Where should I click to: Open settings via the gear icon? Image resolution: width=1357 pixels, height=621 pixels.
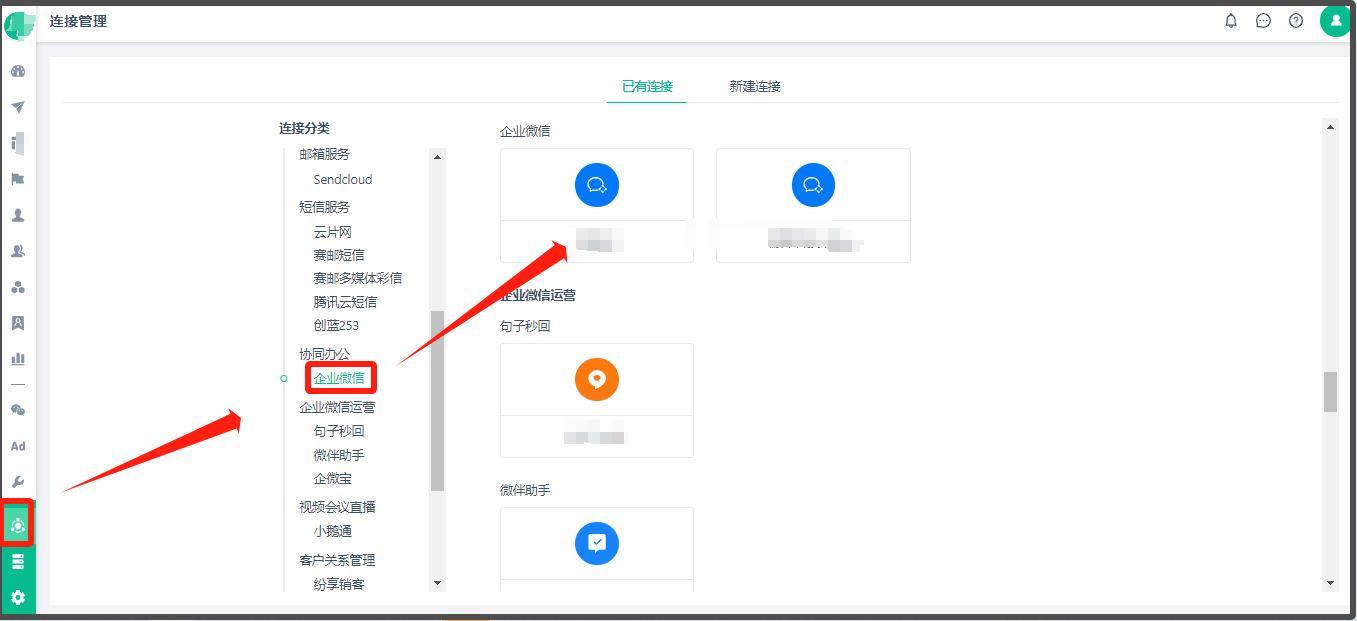[x=18, y=598]
